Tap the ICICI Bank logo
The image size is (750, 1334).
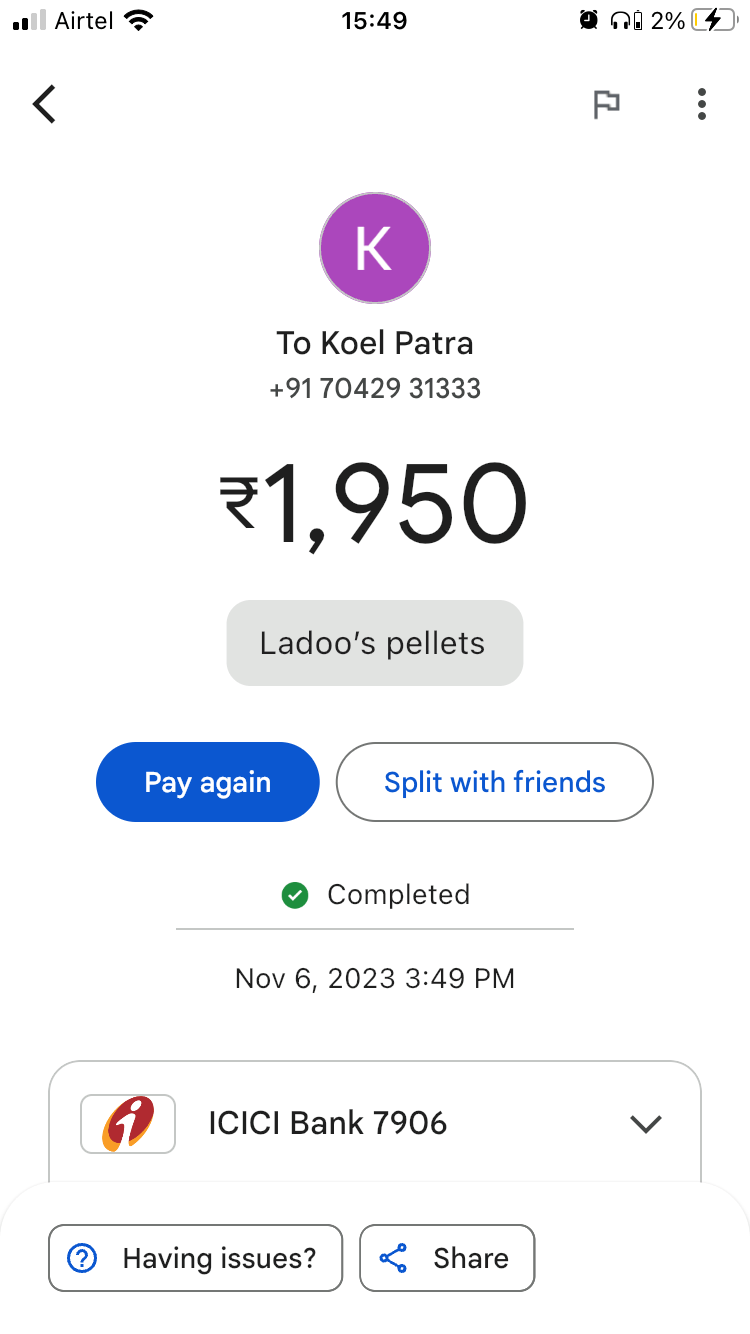click(x=128, y=1124)
